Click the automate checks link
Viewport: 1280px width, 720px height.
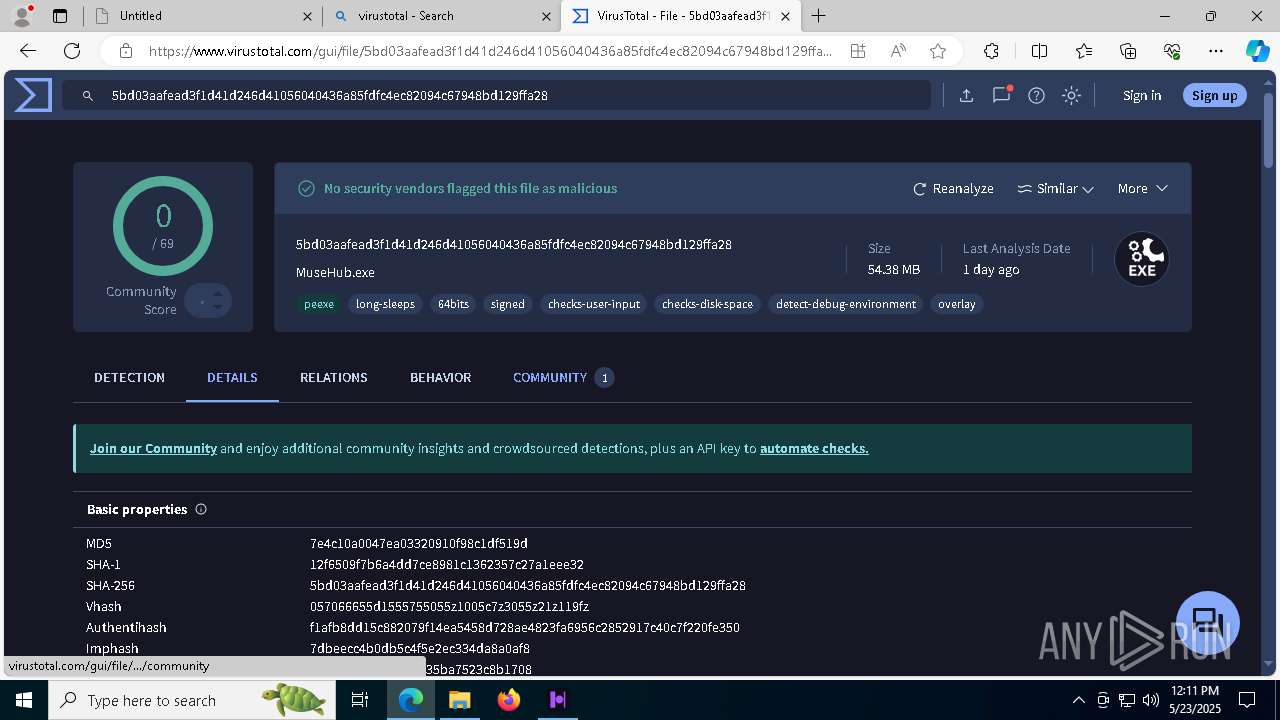tap(814, 448)
